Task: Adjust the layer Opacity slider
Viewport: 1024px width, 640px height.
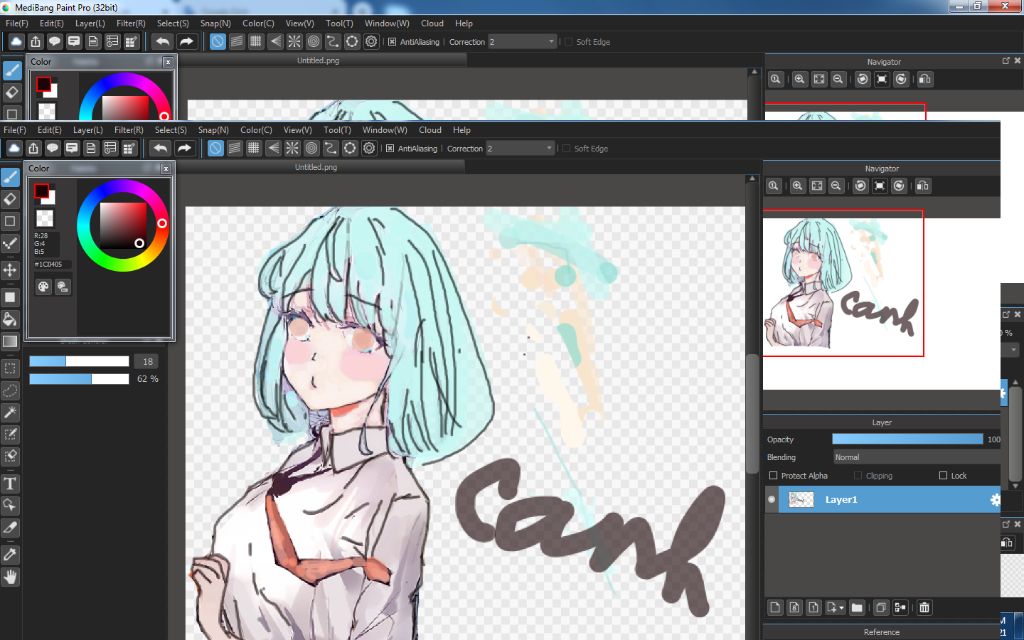Action: click(908, 440)
